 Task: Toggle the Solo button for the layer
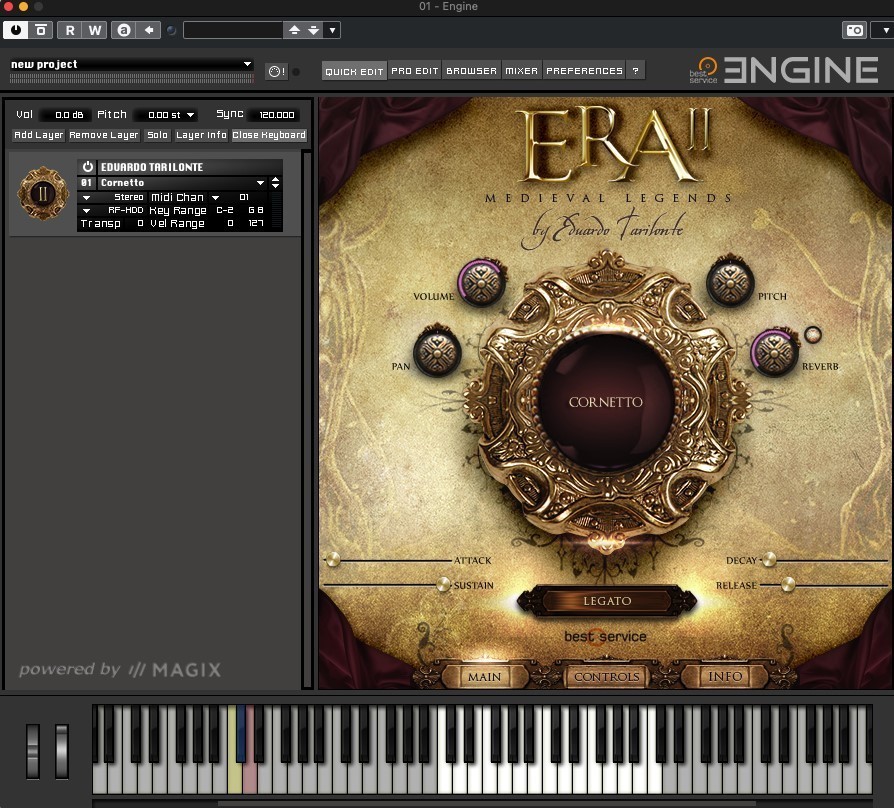coord(157,135)
